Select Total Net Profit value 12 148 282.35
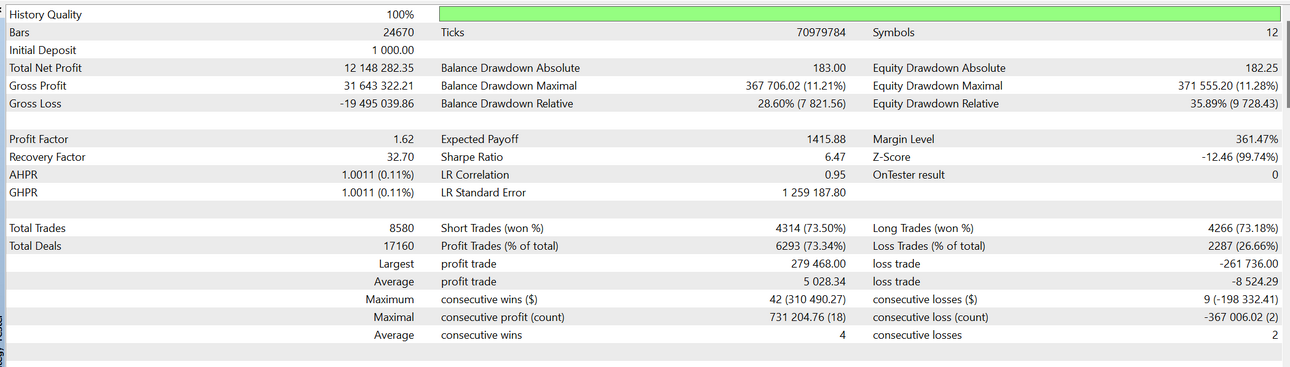 [x=379, y=68]
